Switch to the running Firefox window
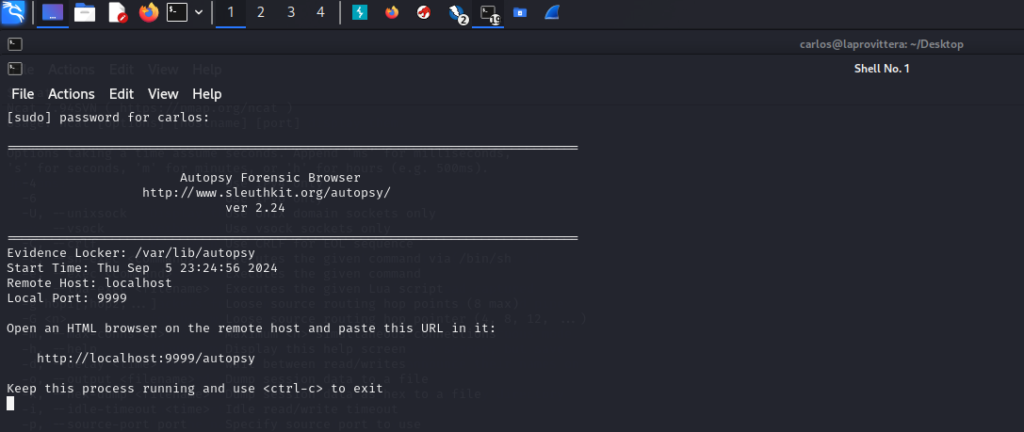1024x432 pixels. point(391,13)
